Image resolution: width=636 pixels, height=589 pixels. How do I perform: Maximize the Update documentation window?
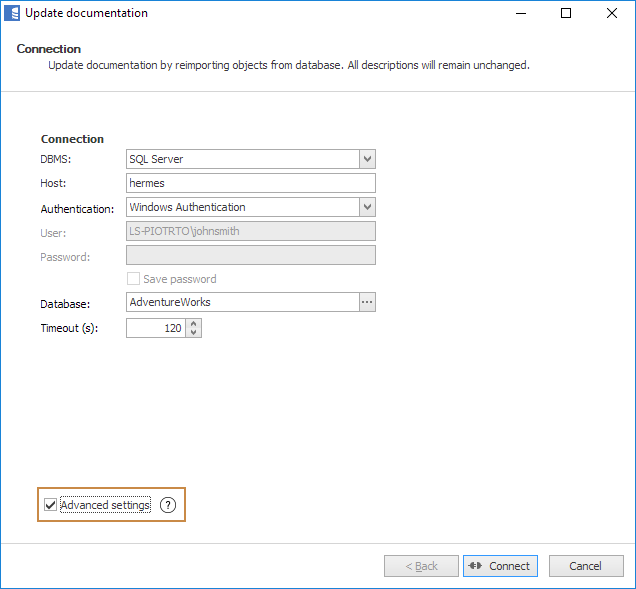[566, 13]
